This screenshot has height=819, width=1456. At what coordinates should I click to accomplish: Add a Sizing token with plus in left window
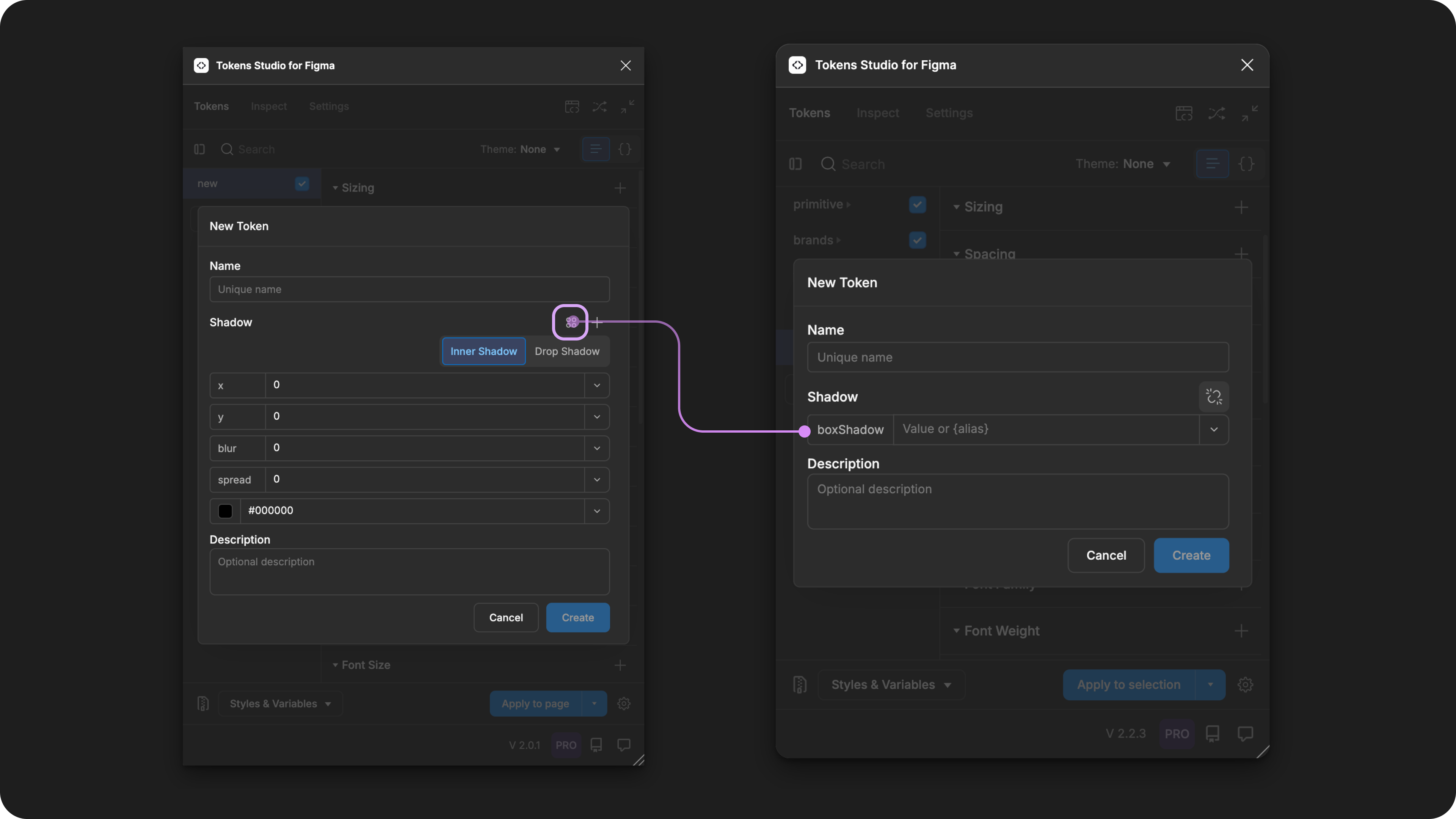coord(620,188)
